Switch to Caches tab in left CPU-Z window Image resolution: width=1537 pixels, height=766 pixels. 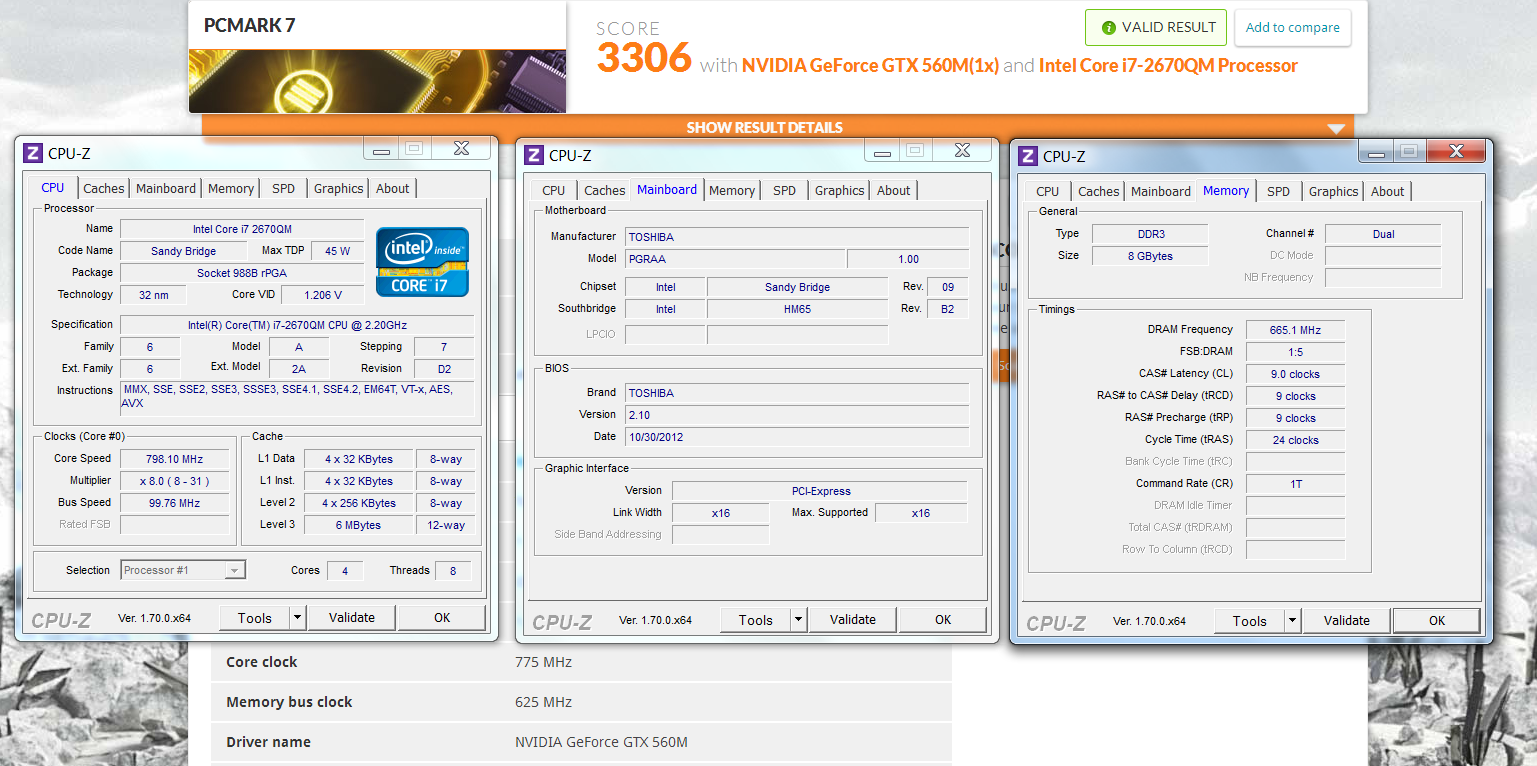coord(104,188)
